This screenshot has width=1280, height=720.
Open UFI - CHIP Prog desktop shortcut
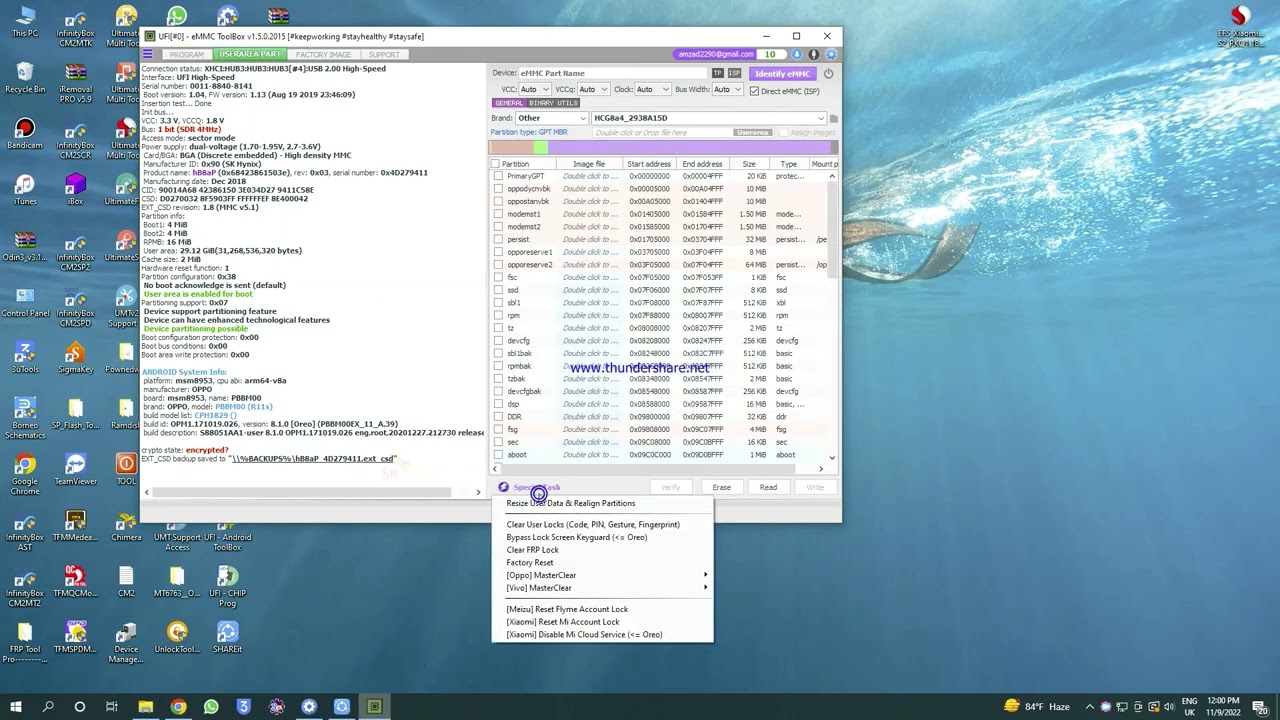[x=227, y=586]
